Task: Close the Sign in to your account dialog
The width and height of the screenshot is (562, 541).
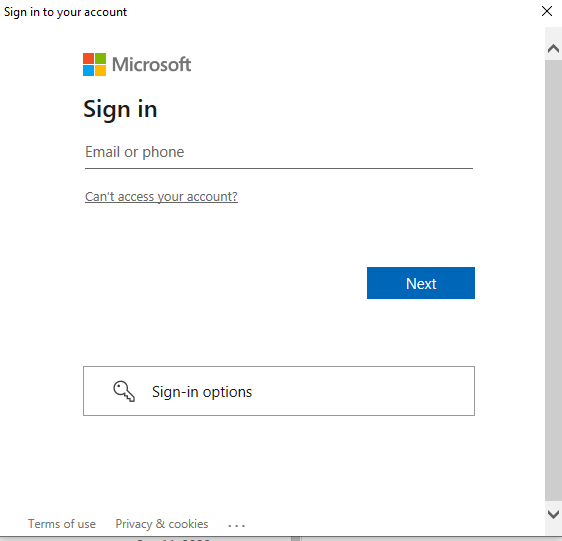Action: (x=547, y=11)
